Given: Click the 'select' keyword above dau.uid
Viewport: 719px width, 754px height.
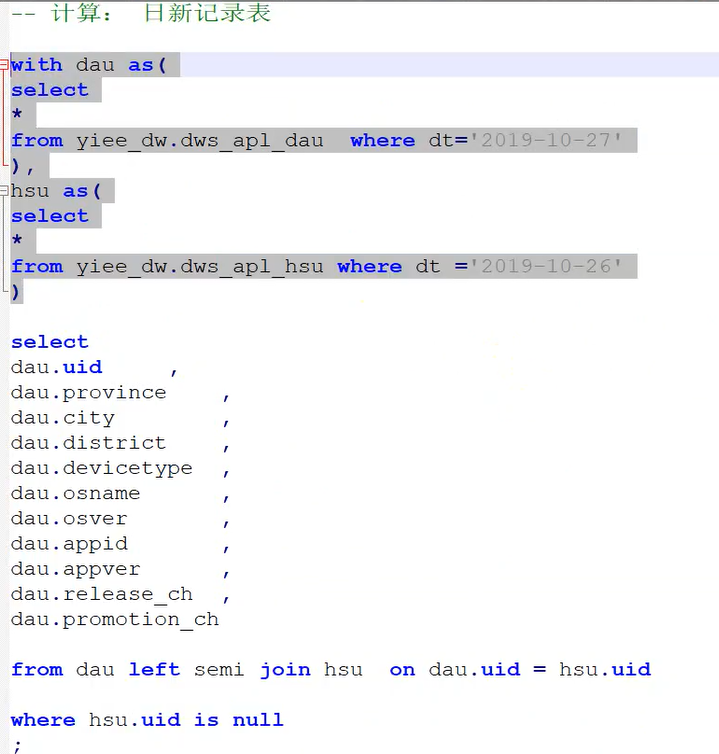Looking at the screenshot, I should (50, 342).
